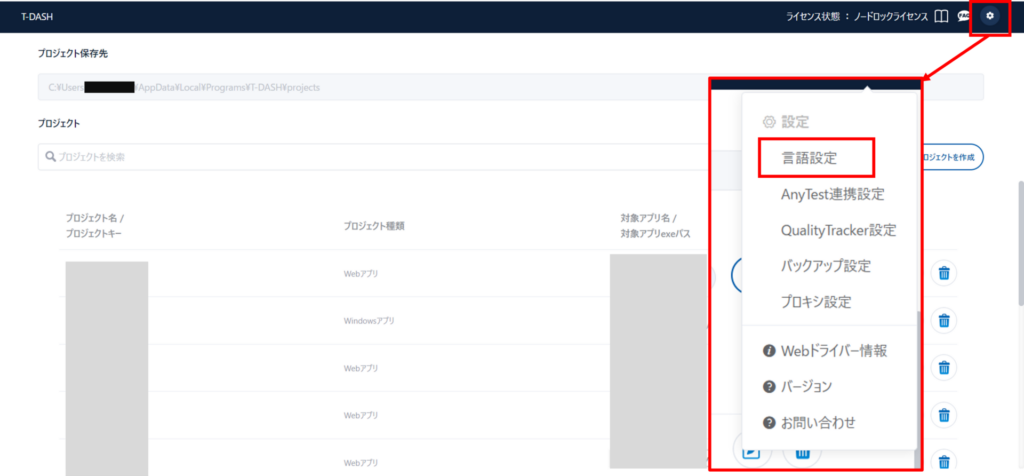
Task: Delete the first Webアプリ project with trash icon
Action: [x=942, y=273]
